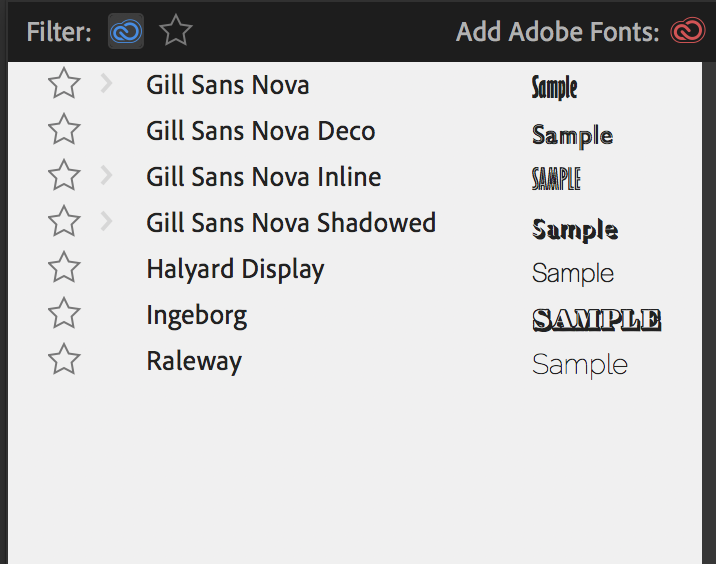This screenshot has height=564, width=716.
Task: Favorite the Raleway font star
Action: [x=64, y=360]
